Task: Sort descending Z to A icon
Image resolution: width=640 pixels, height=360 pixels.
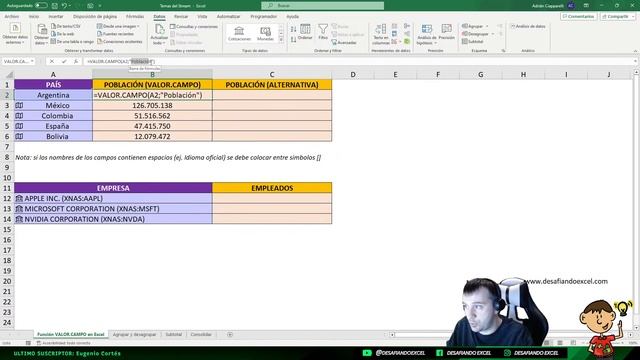Action: pyautogui.click(x=293, y=40)
